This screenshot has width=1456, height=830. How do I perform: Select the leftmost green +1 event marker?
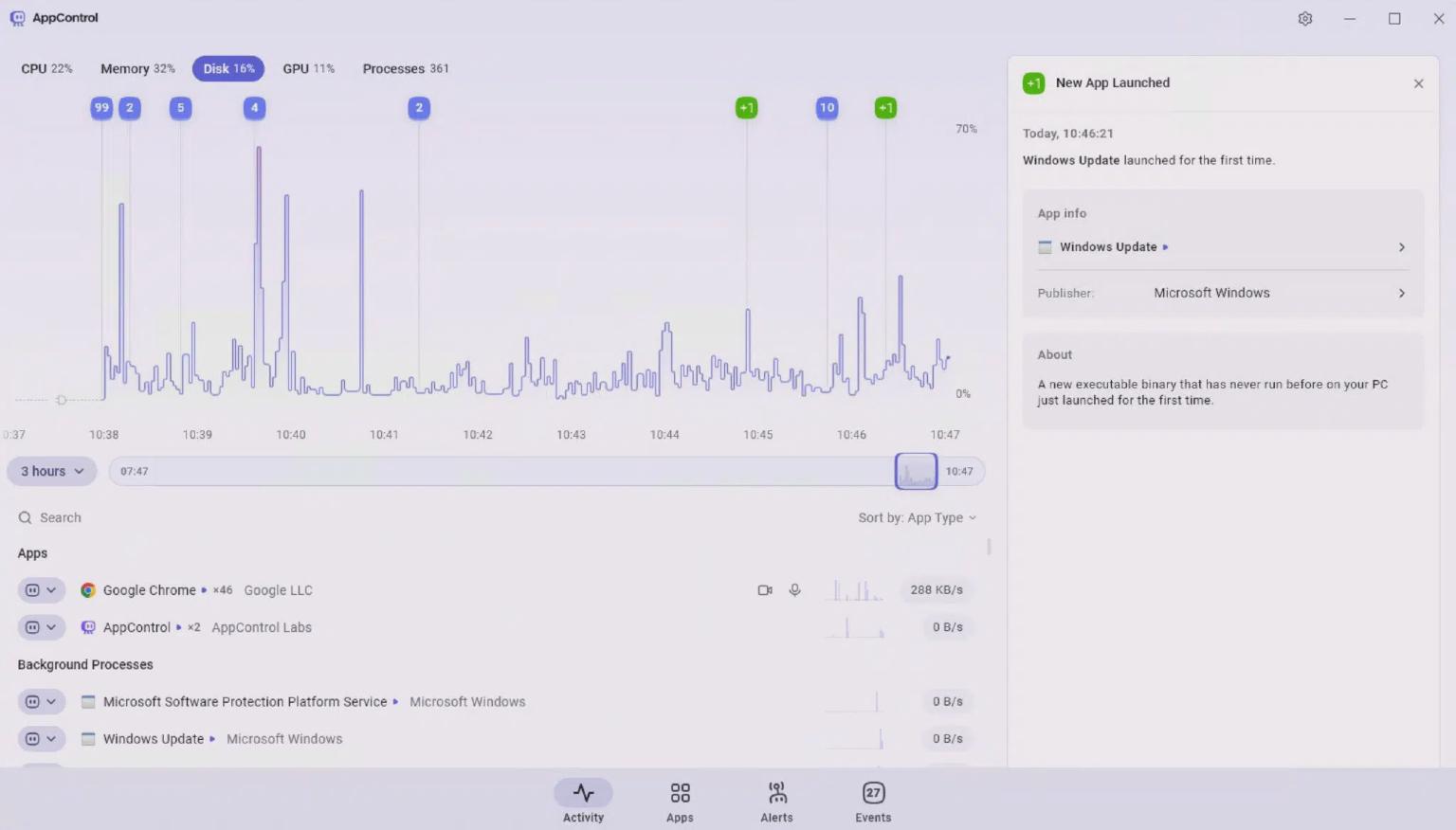tap(747, 108)
